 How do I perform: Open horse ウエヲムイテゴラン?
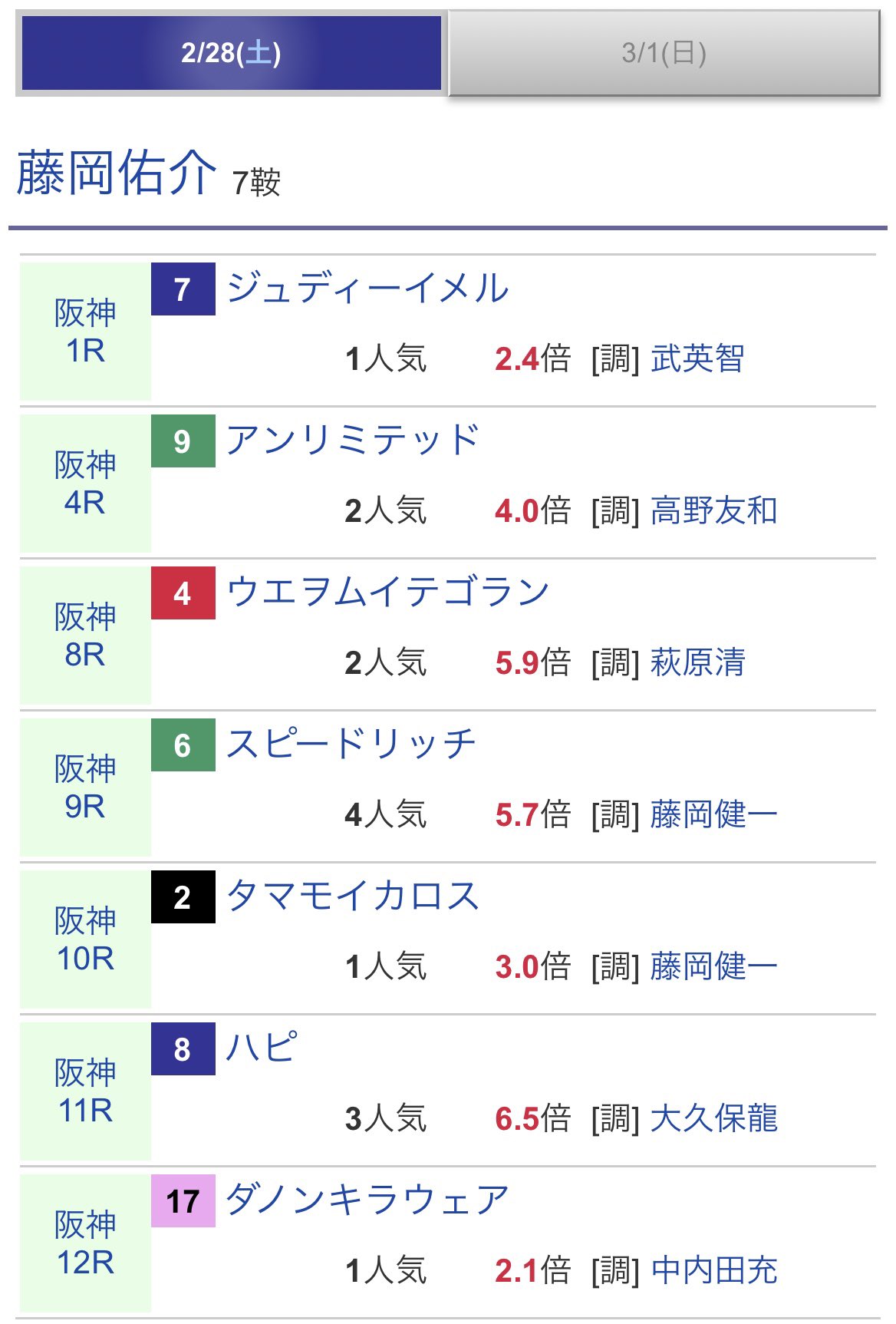coord(388,593)
